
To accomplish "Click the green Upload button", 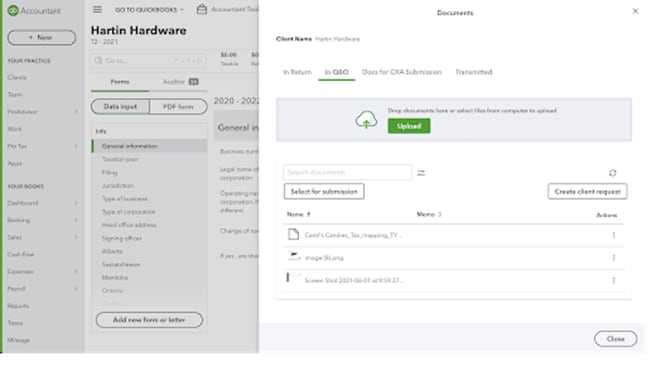I will [x=409, y=126].
